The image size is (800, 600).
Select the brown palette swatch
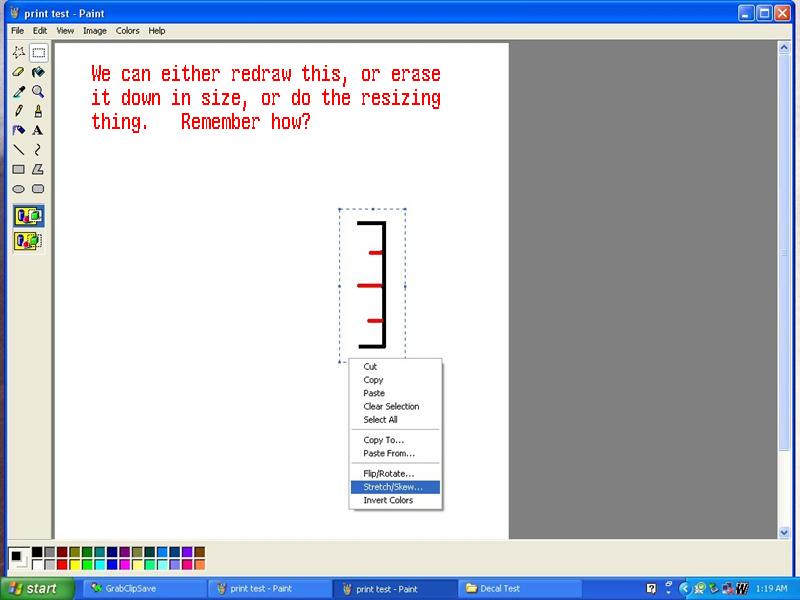(x=200, y=552)
